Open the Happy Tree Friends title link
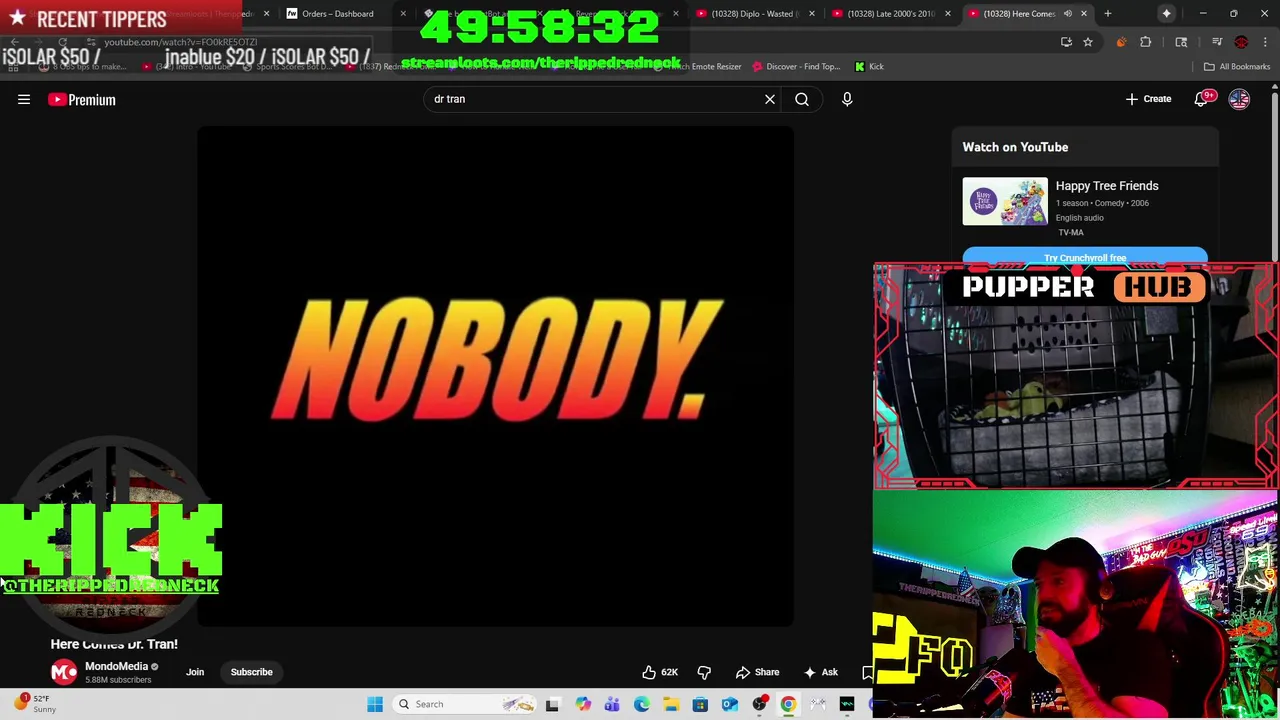 click(x=1107, y=186)
